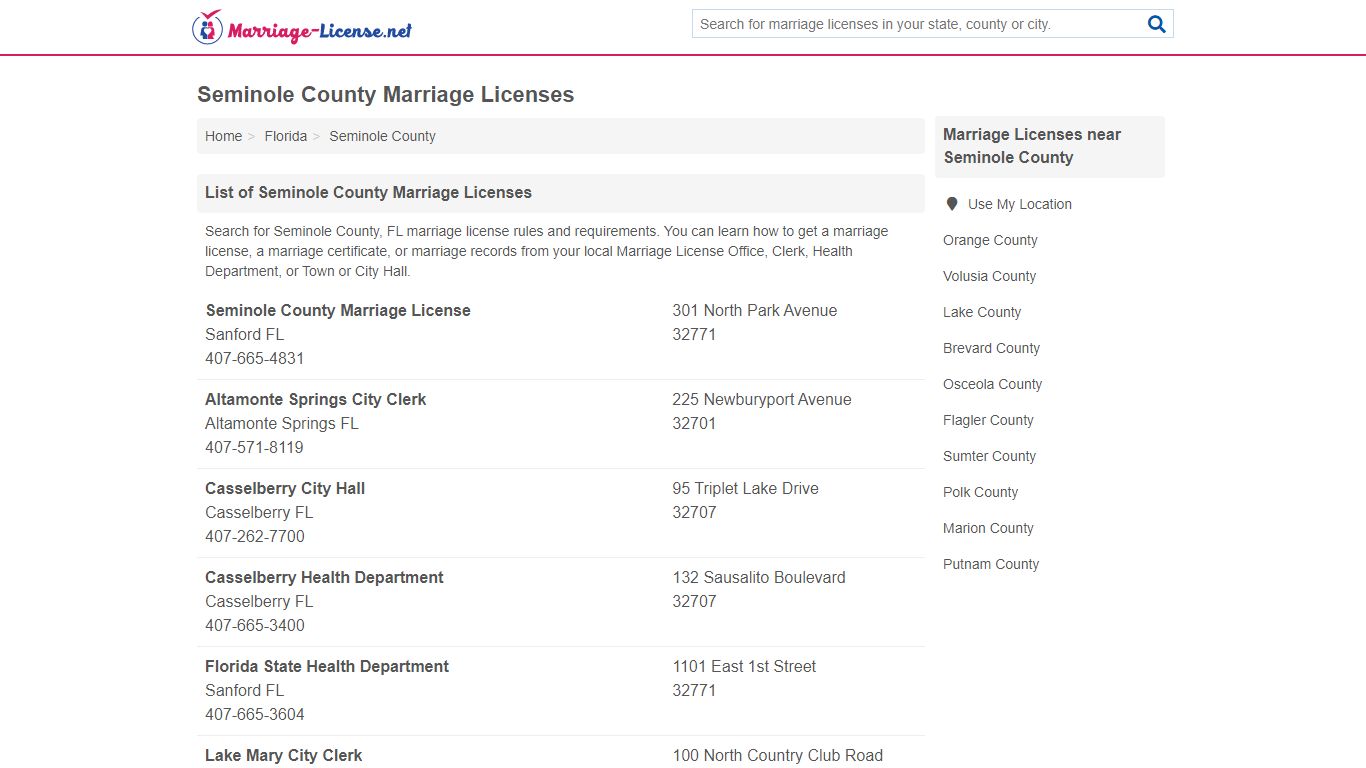Click the Seminole County Marriage Licenses page heading
Viewport: 1366px width, 768px height.
386,95
